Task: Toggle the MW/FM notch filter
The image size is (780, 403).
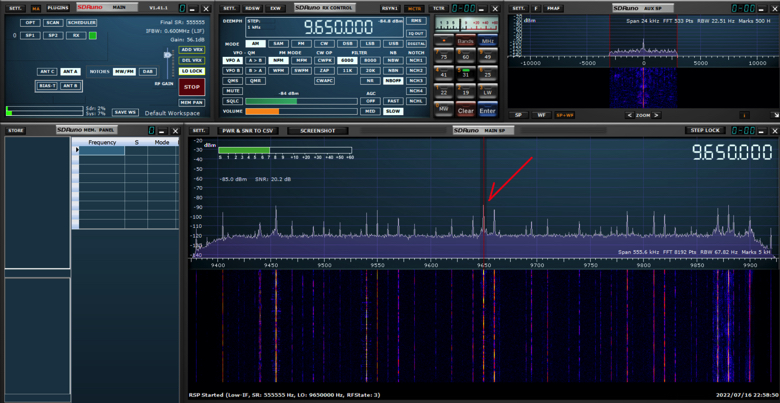Action: (x=124, y=72)
